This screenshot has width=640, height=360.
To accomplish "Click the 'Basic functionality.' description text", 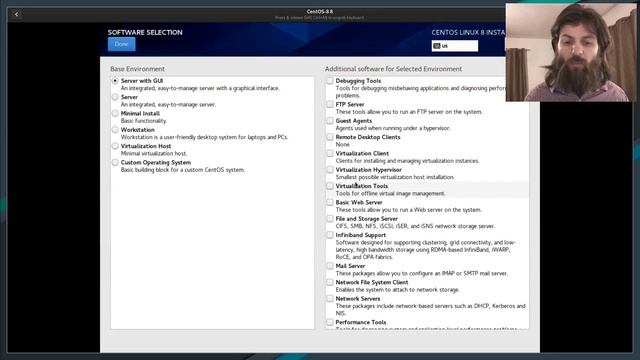I will [x=144, y=121].
